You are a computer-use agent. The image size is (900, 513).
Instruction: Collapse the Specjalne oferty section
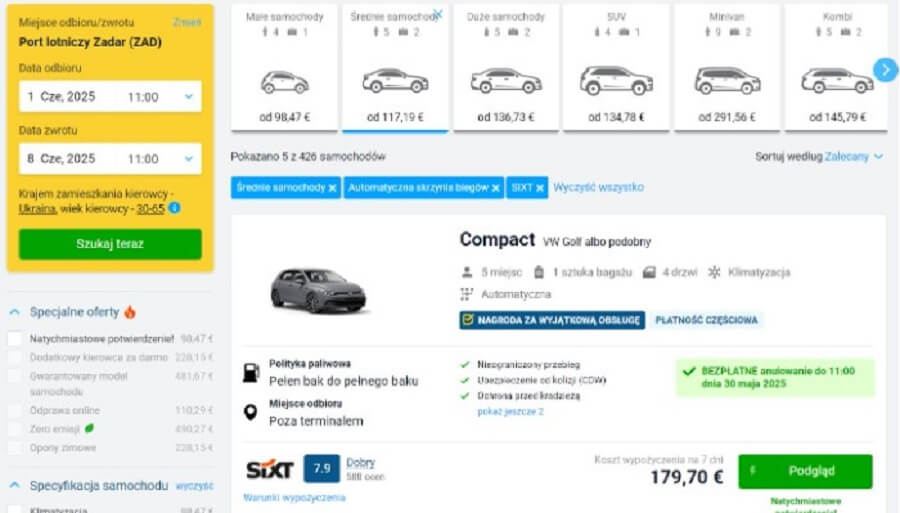(15, 312)
